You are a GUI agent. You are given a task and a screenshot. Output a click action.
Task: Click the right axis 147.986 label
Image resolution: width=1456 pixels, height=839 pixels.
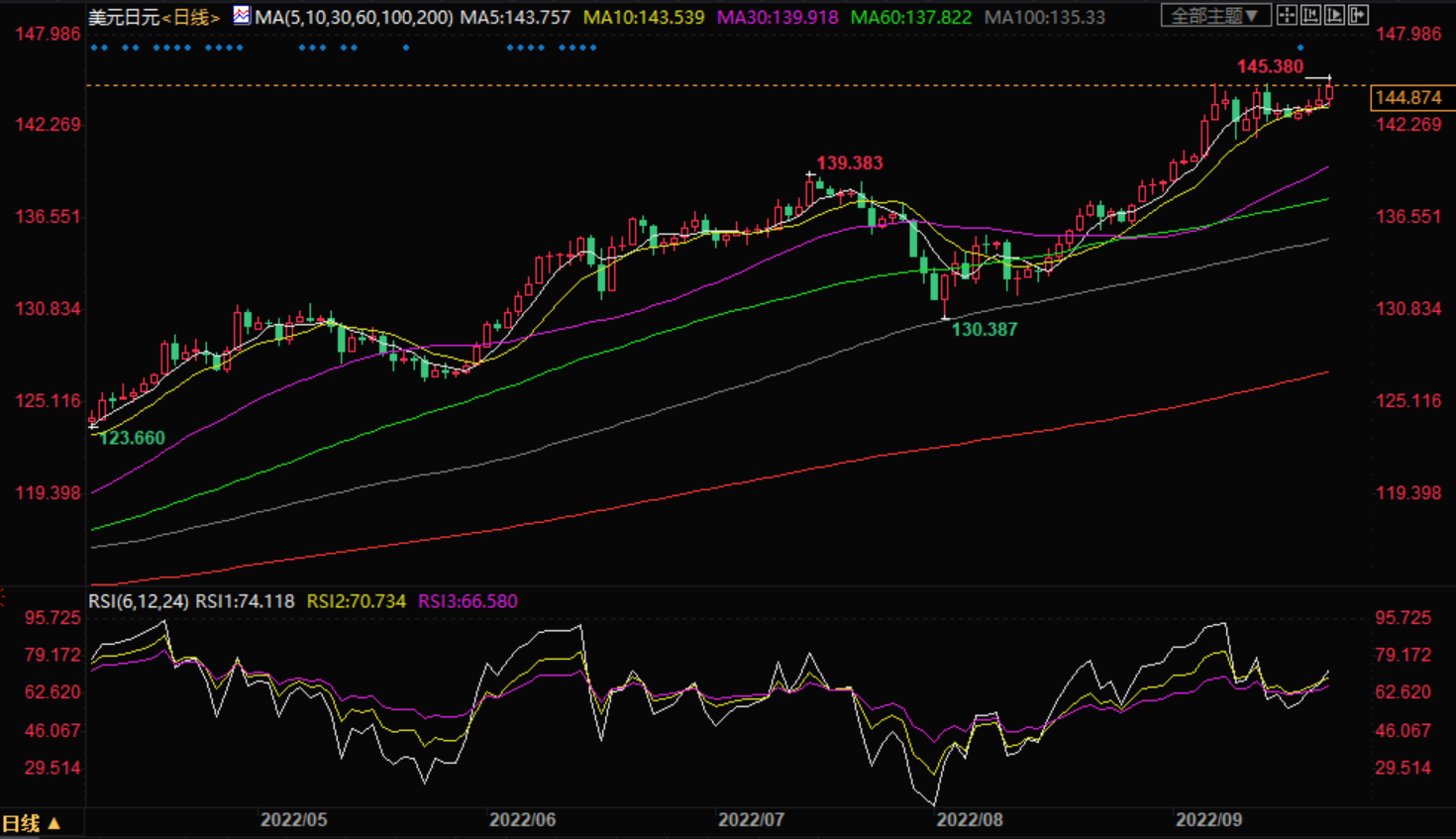(x=1408, y=34)
